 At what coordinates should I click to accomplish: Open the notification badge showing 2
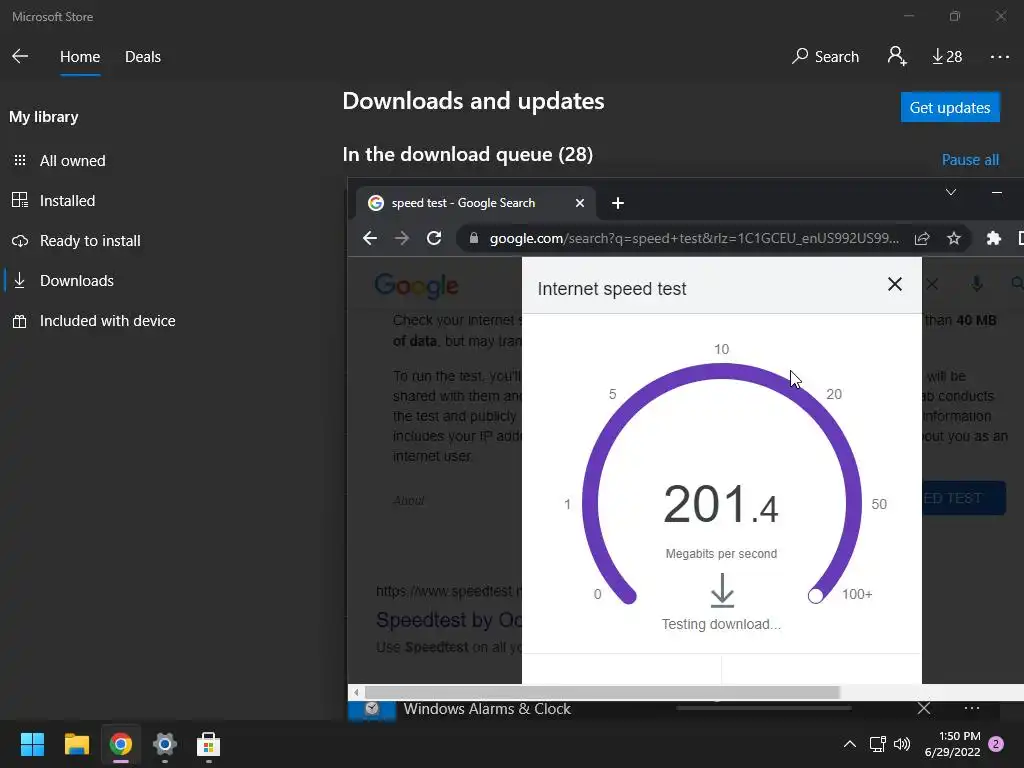click(996, 744)
